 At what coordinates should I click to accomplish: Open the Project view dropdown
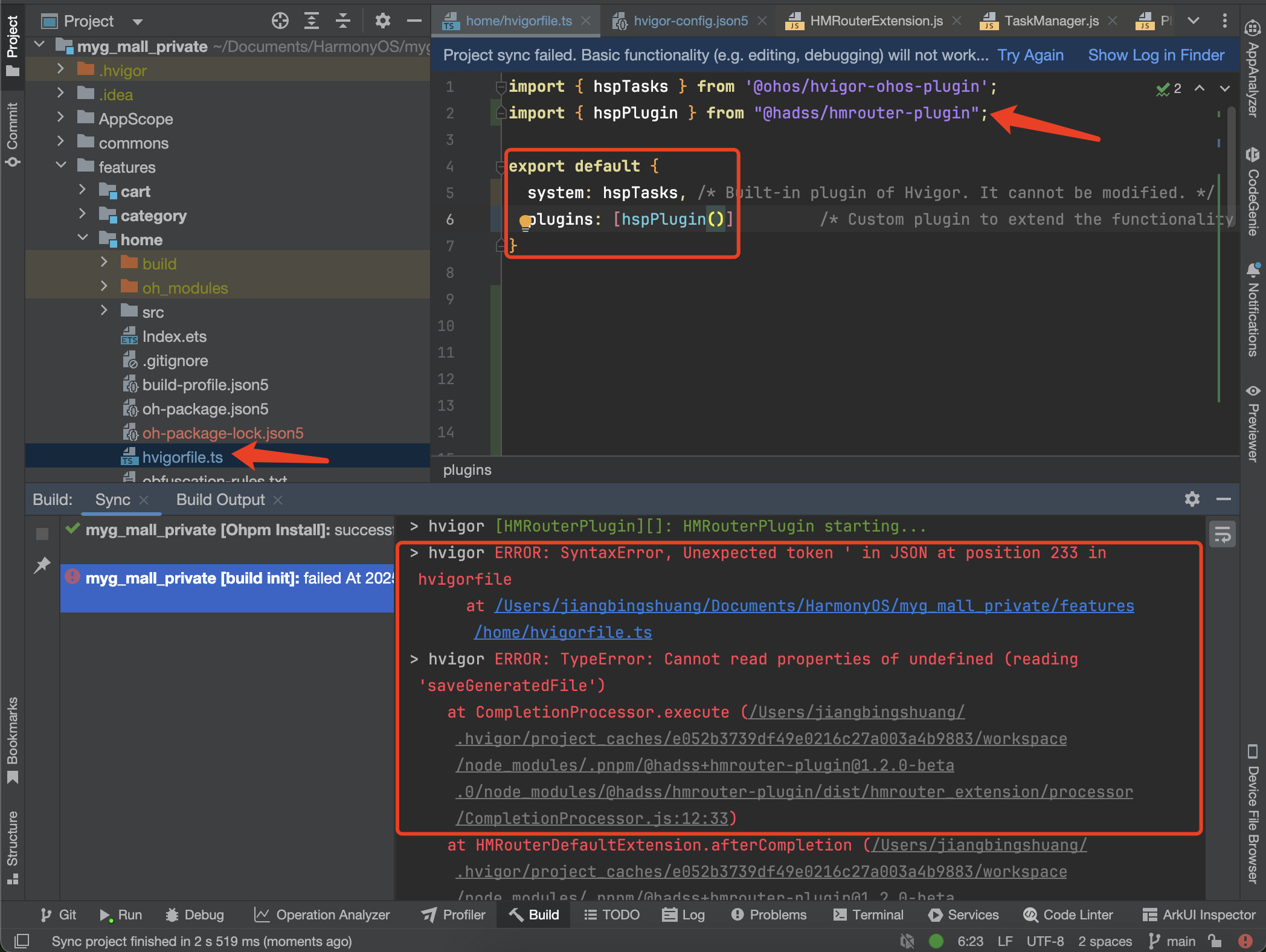click(x=137, y=22)
